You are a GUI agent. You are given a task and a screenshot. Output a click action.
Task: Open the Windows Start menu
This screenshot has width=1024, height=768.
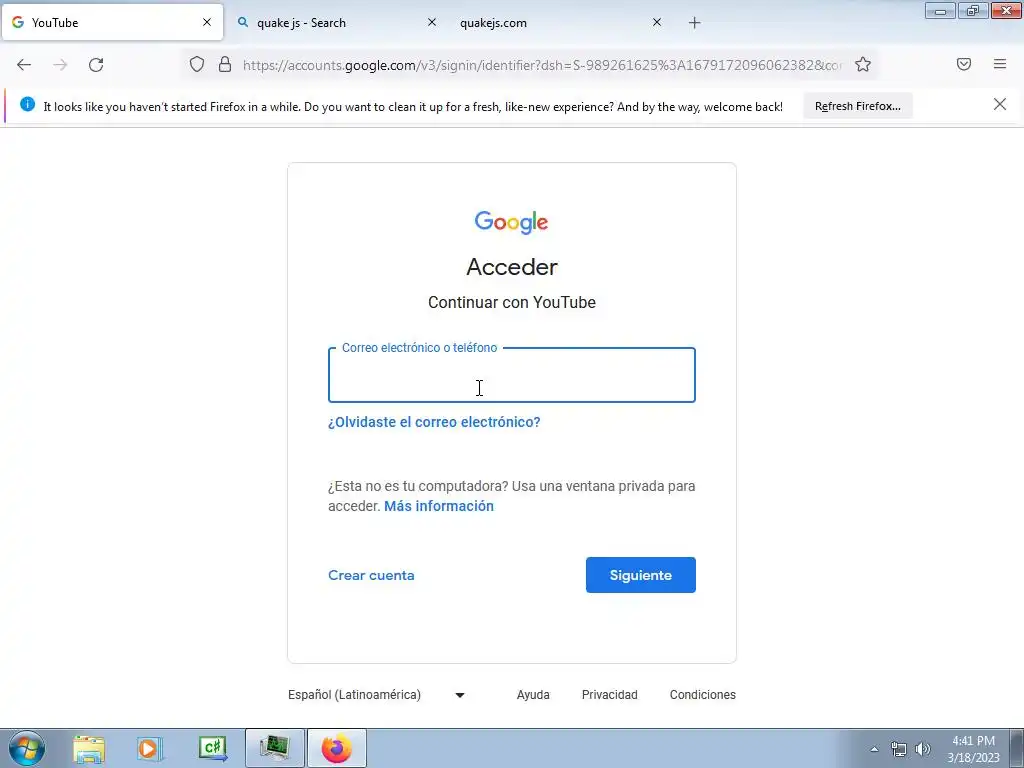(27, 748)
